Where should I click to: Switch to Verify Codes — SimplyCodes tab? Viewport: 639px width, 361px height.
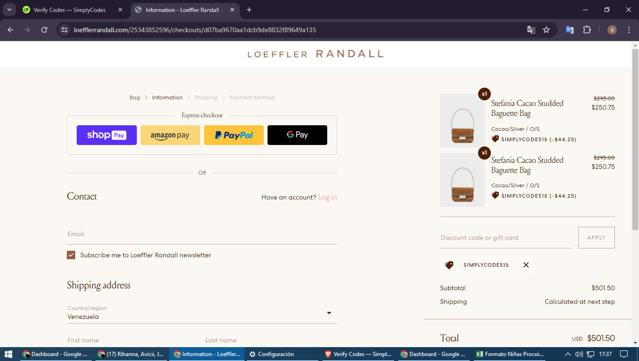(x=69, y=10)
